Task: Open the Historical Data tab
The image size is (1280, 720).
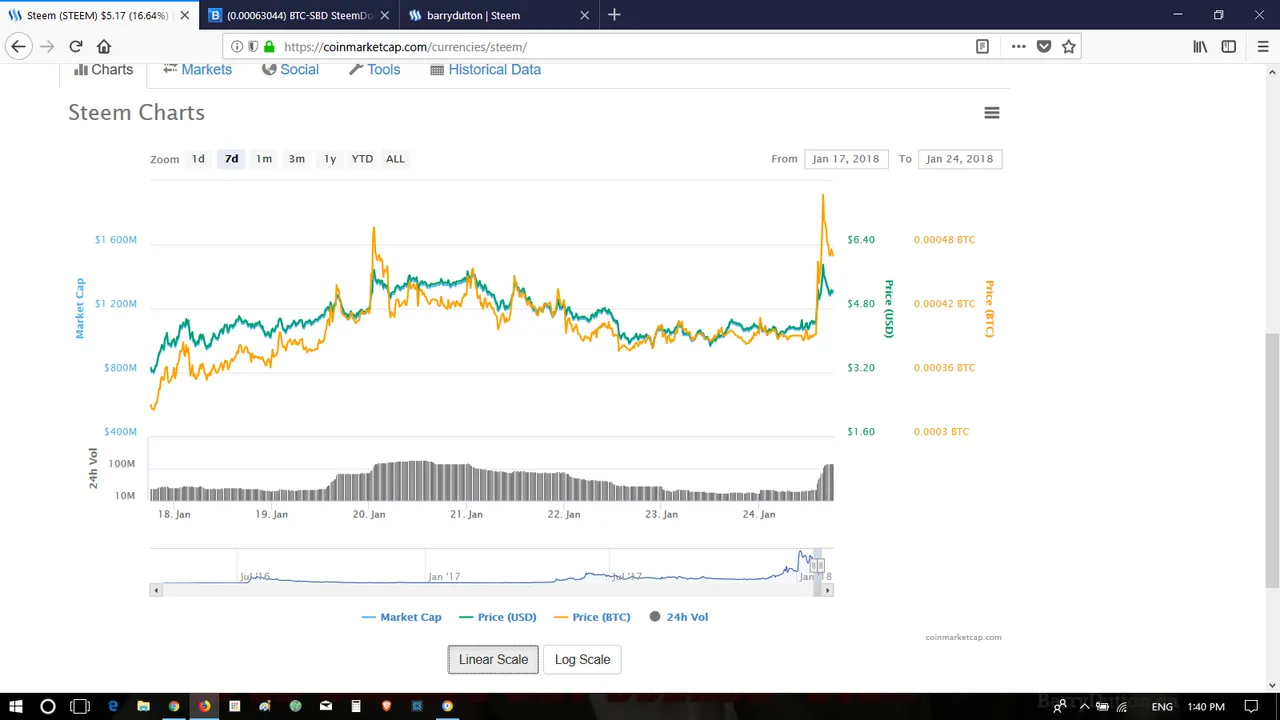Action: click(x=485, y=69)
